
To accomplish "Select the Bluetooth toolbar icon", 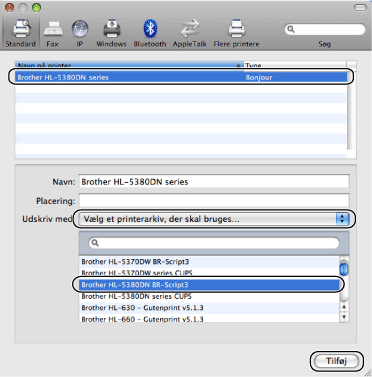I will [x=150, y=33].
